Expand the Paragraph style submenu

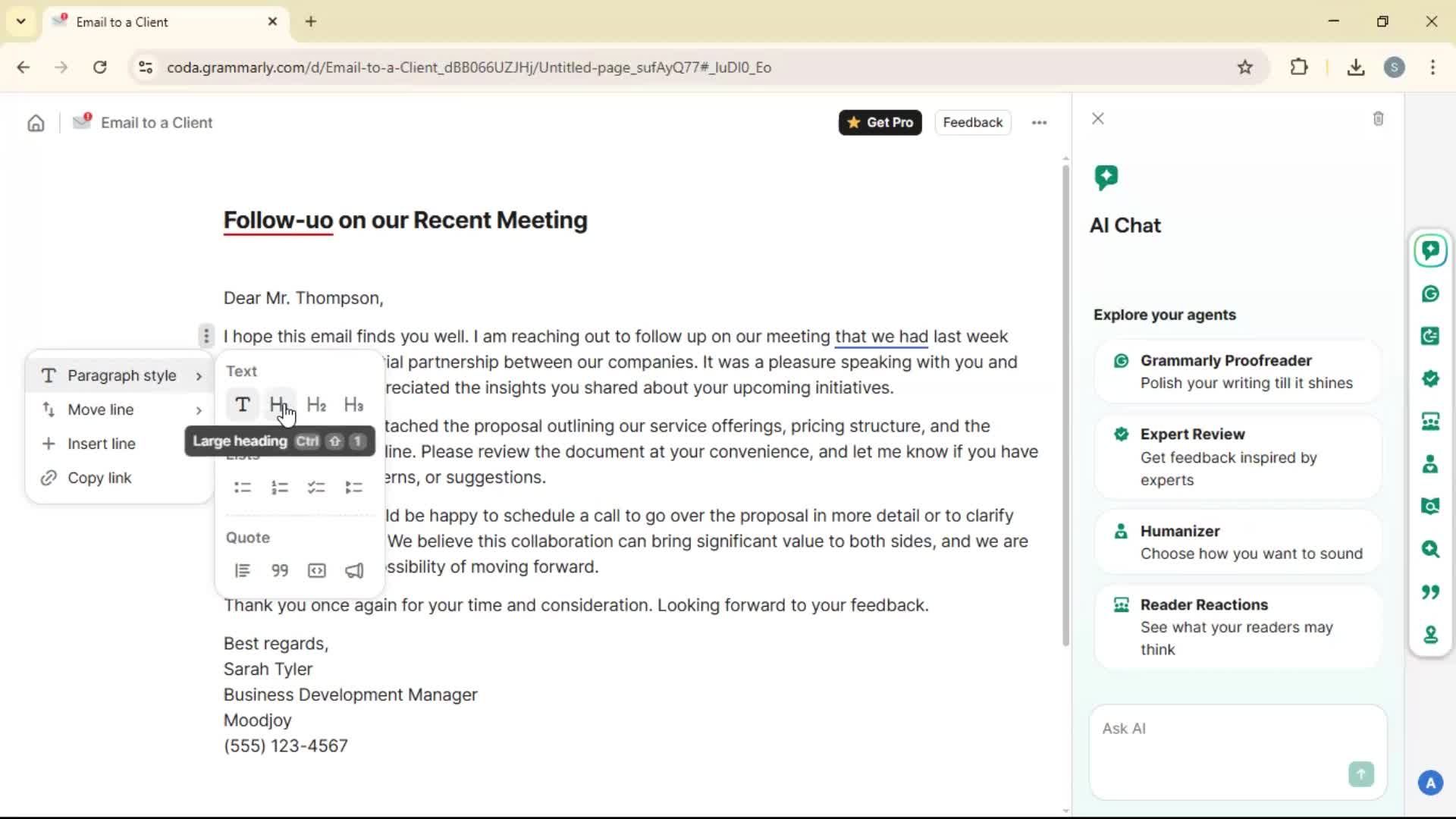pyautogui.click(x=121, y=376)
